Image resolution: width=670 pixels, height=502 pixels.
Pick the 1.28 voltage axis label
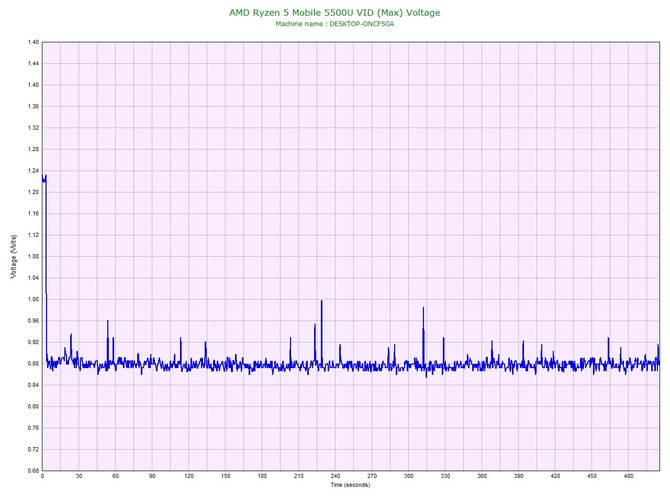point(33,150)
